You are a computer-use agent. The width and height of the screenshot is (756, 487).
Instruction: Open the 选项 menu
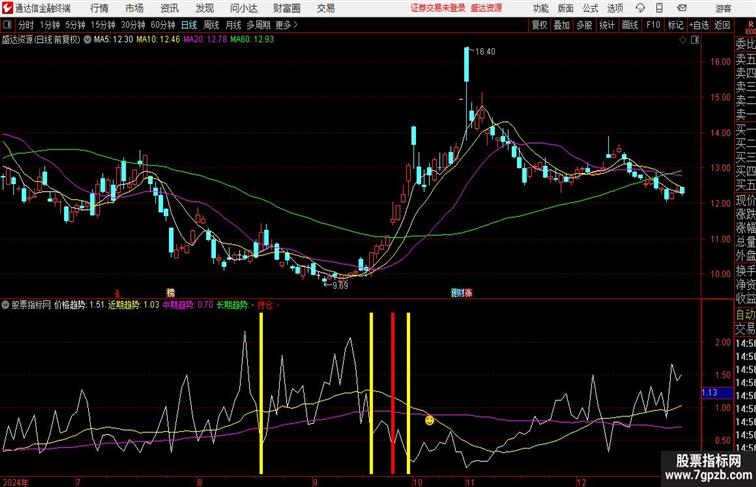click(x=615, y=8)
